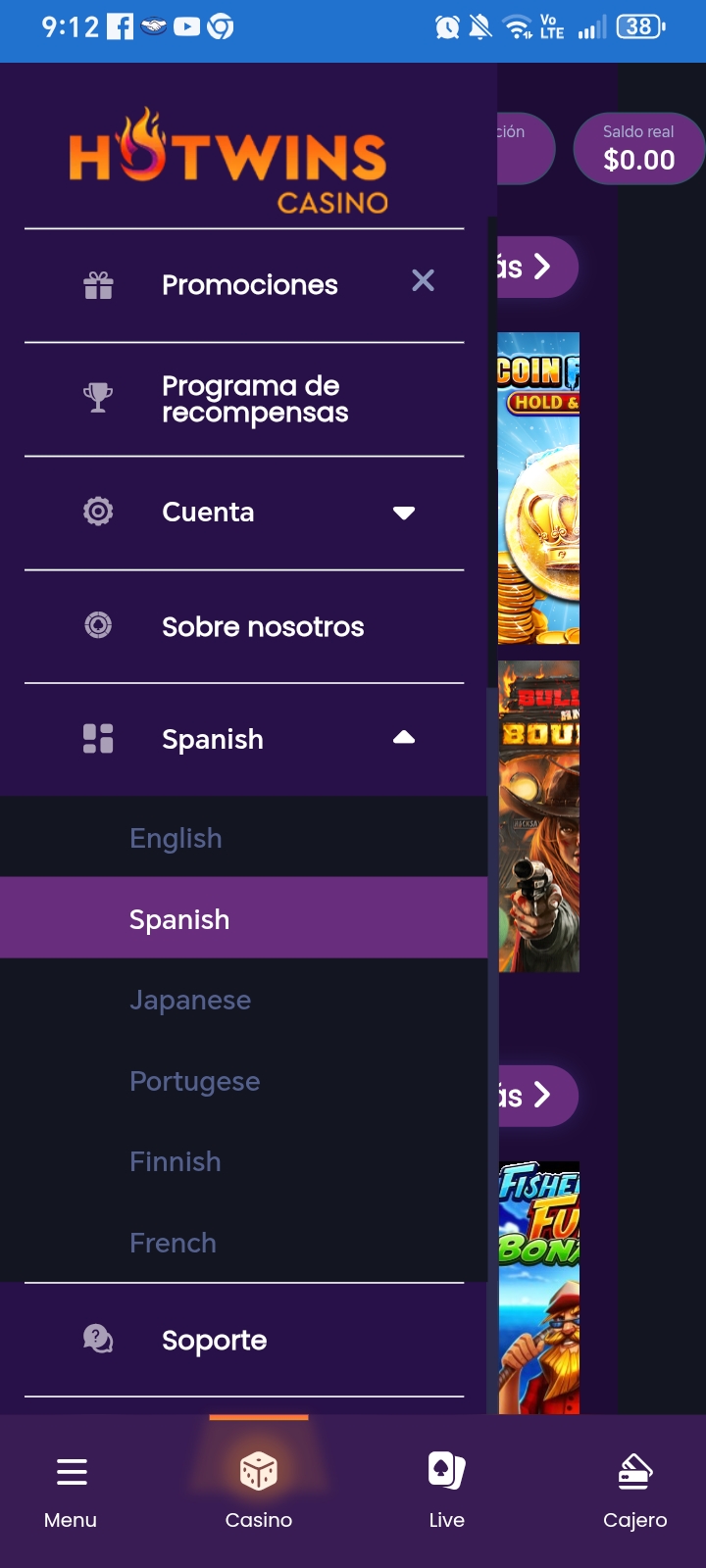Tap the hamburger Menu icon
This screenshot has width=706, height=1568.
(x=72, y=1472)
